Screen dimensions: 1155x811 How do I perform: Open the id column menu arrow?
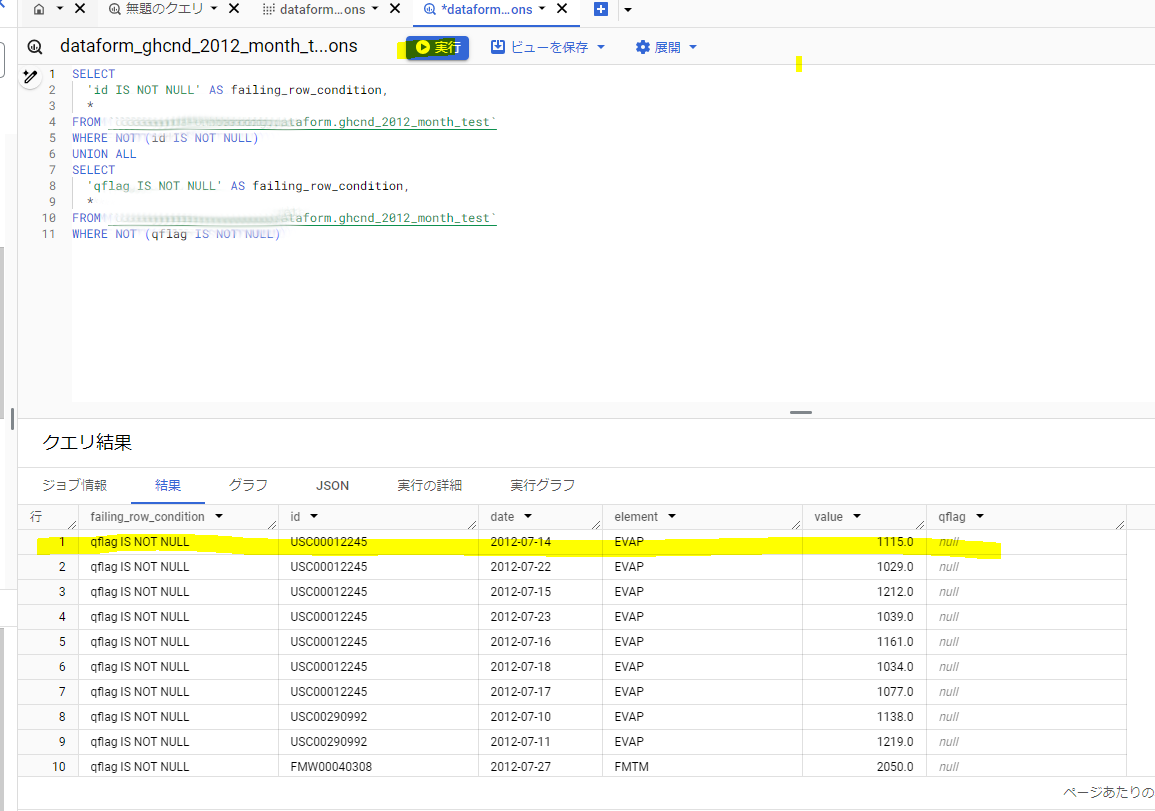[314, 517]
